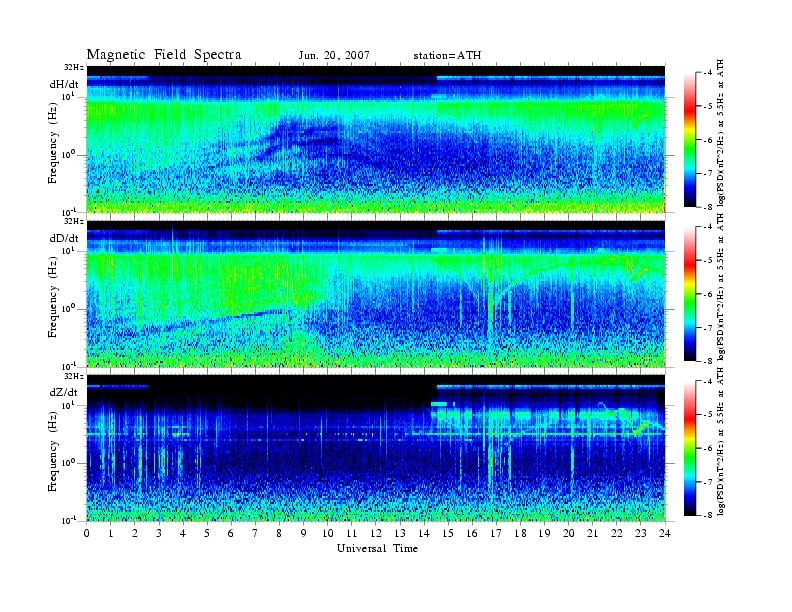Click the "station=ATH" label
792x612 pixels.
coord(447,56)
